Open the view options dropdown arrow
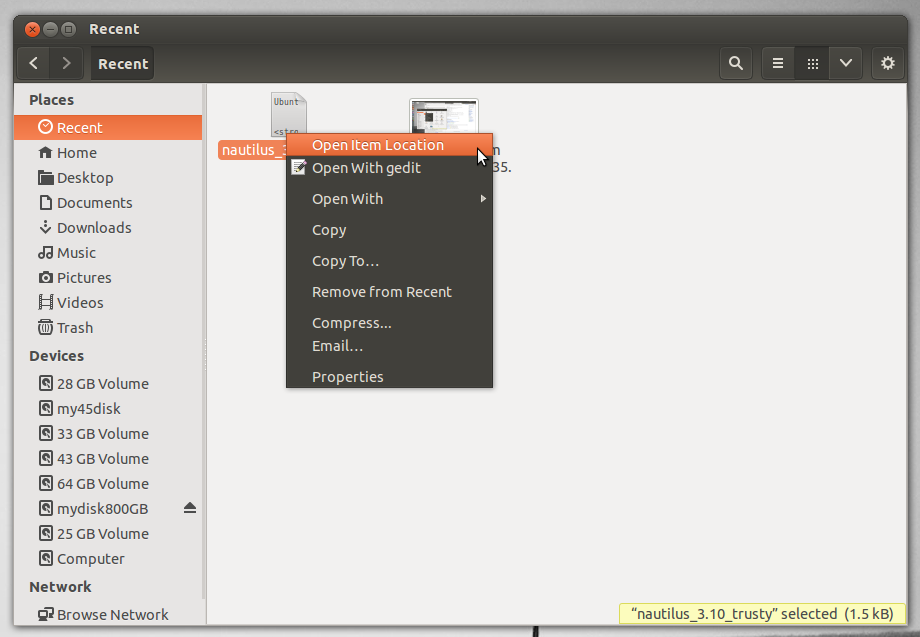The width and height of the screenshot is (920, 637). (x=845, y=63)
